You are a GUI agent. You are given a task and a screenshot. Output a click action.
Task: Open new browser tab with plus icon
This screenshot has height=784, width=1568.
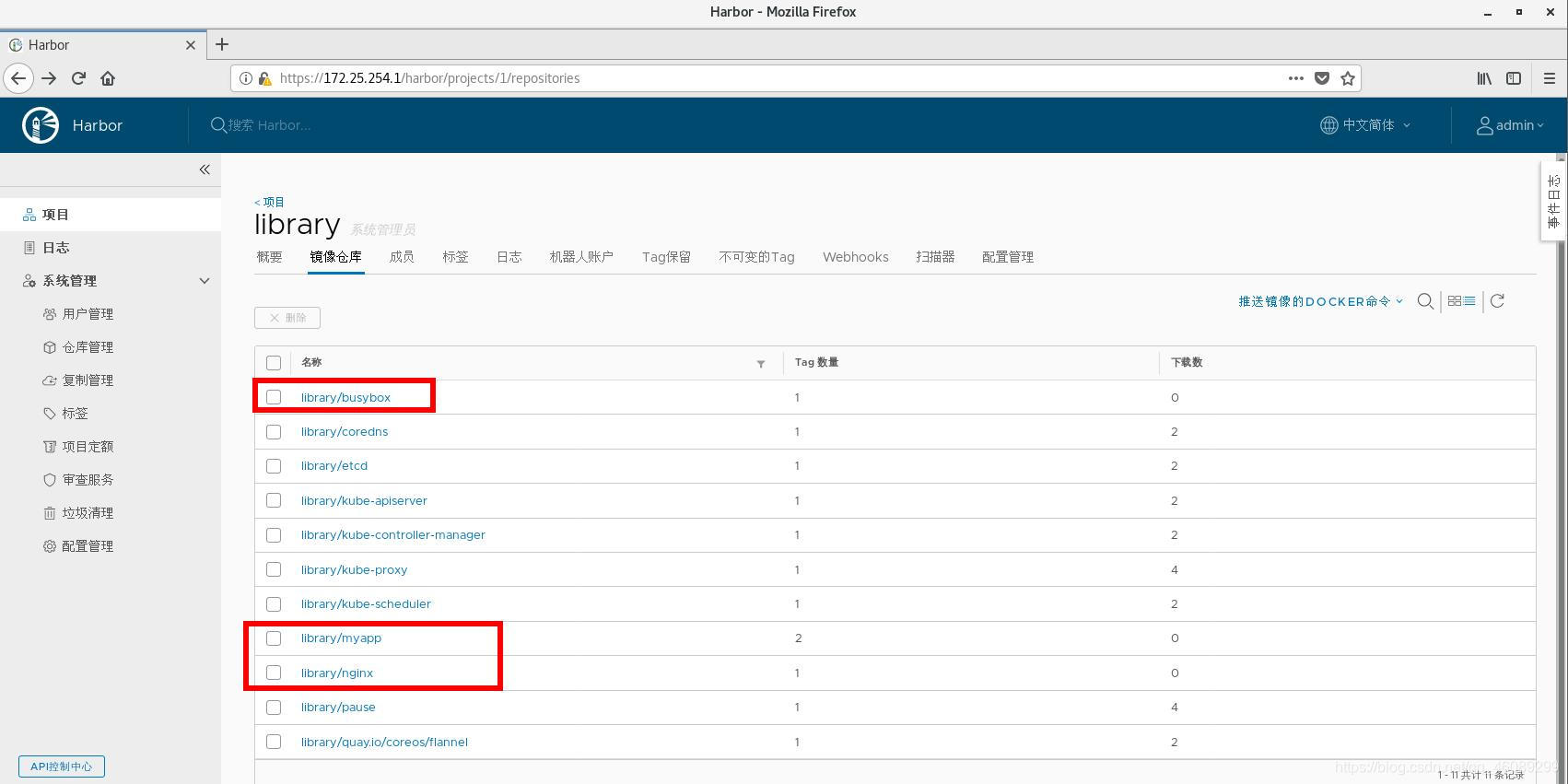coord(222,44)
